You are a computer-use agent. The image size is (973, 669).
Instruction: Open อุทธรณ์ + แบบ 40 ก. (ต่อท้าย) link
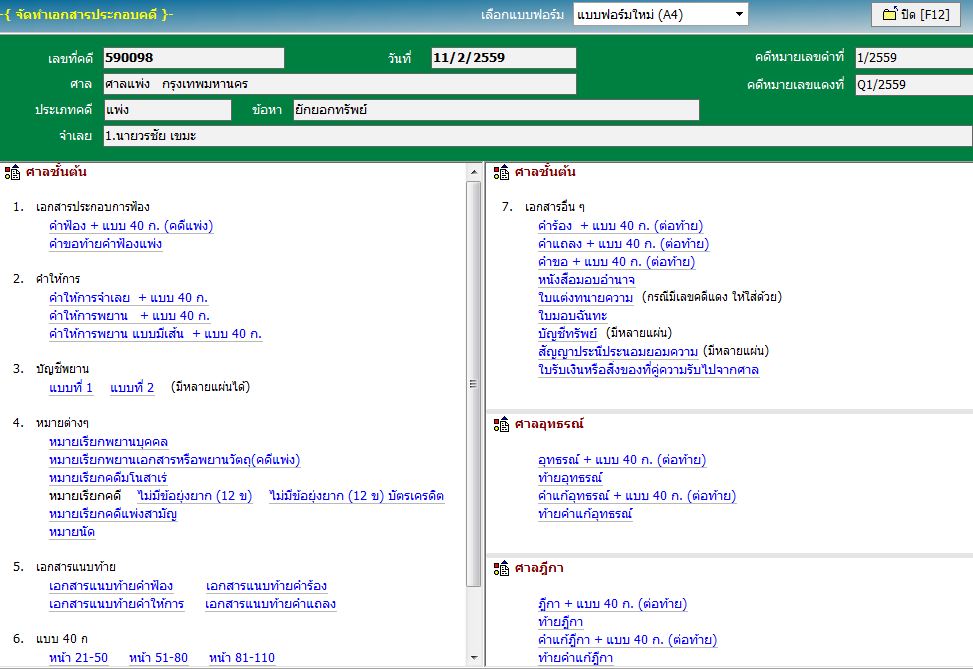click(x=622, y=460)
